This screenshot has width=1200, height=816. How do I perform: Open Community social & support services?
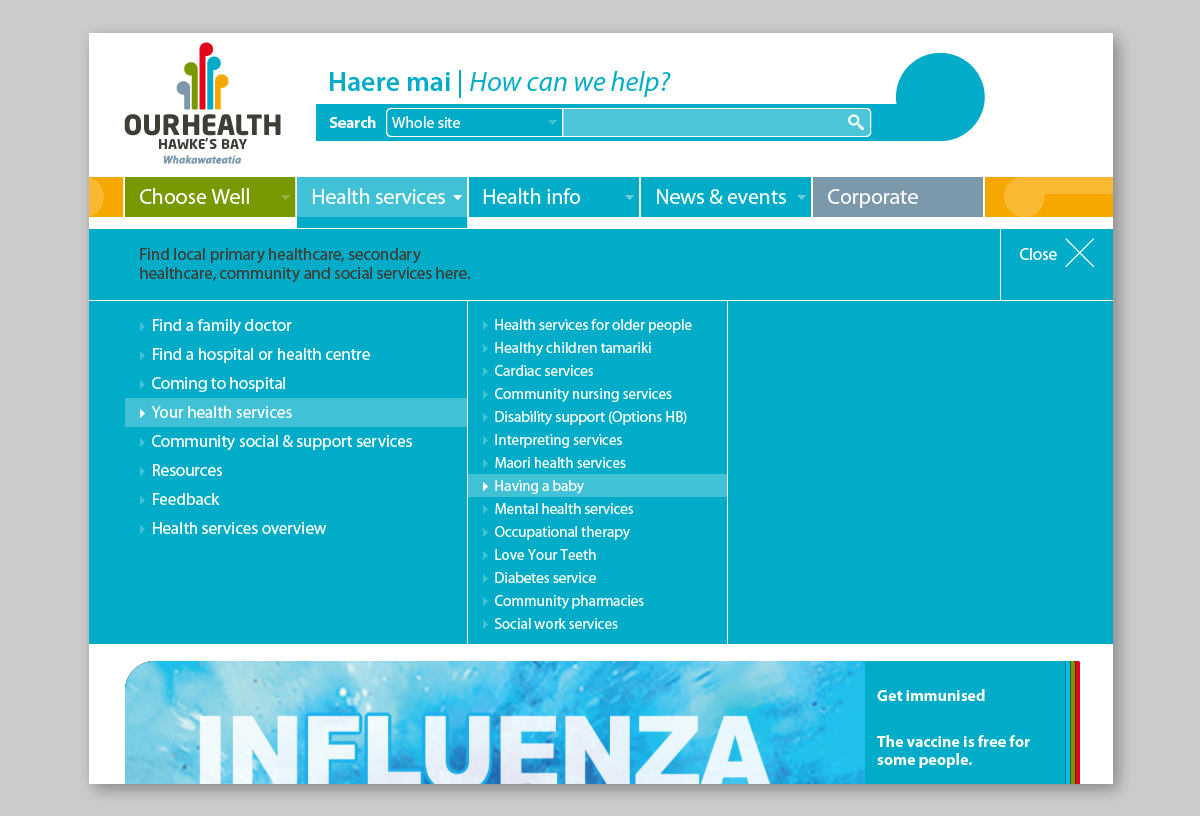tap(282, 441)
